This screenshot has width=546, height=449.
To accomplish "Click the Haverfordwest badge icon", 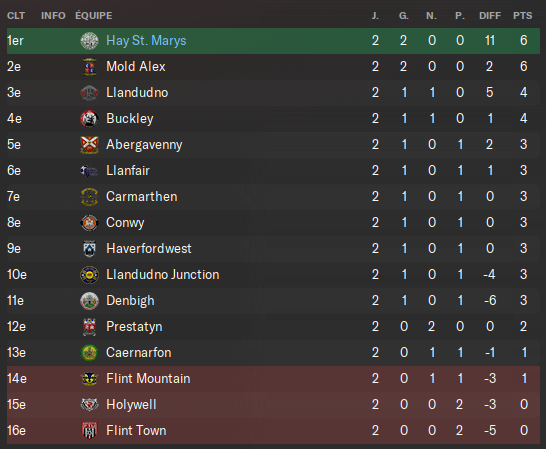I will [x=89, y=249].
